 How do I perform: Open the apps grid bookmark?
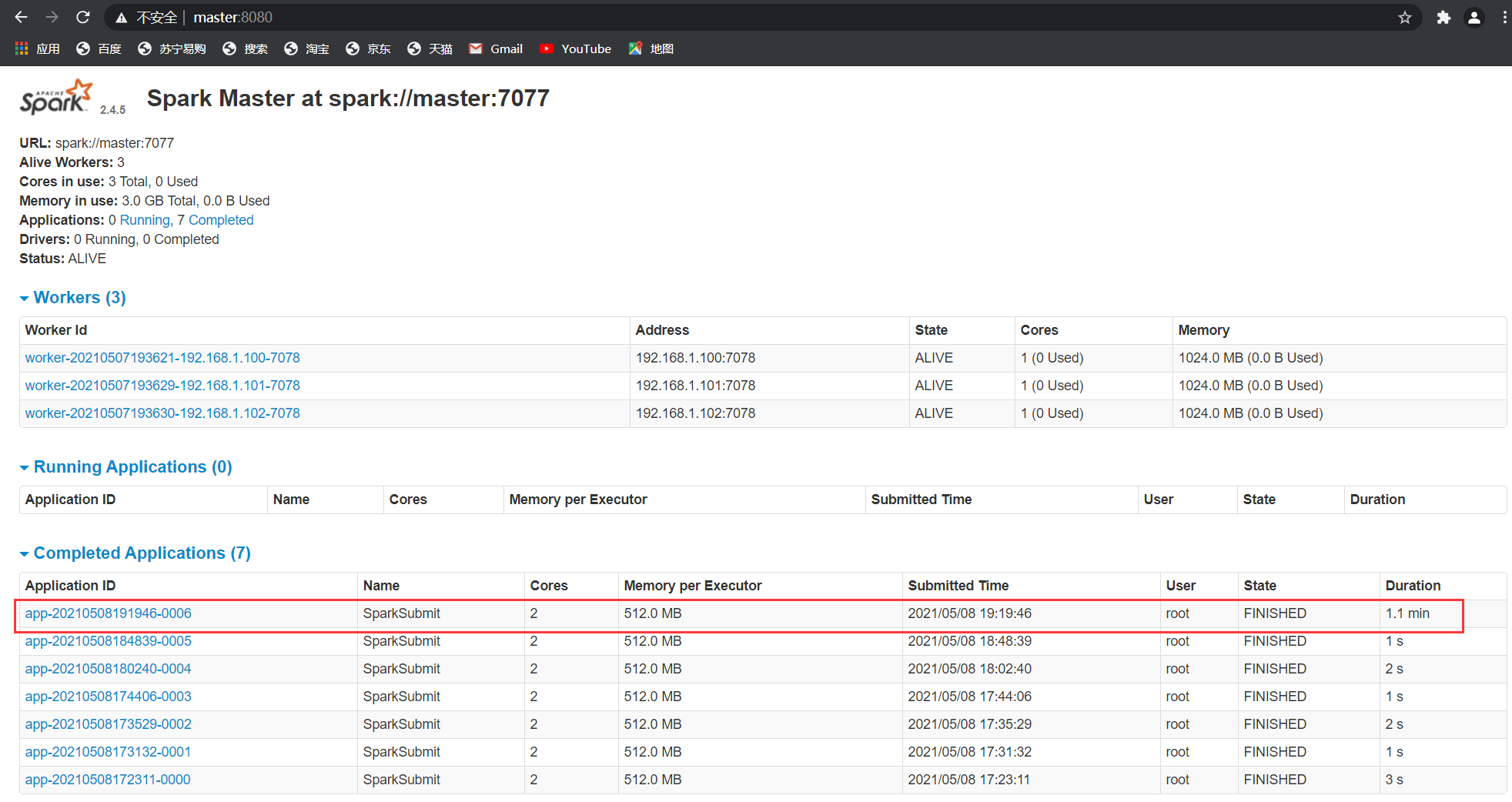[x=37, y=48]
